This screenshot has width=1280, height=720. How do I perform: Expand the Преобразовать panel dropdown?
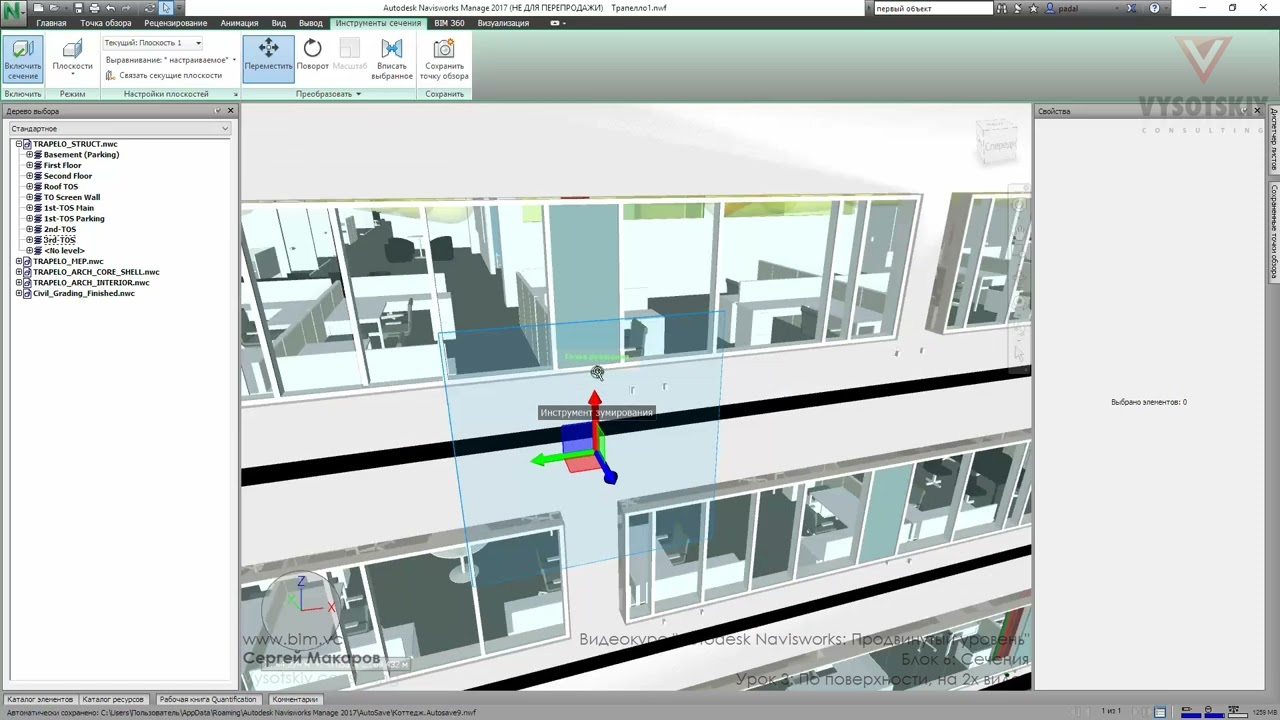[328, 94]
